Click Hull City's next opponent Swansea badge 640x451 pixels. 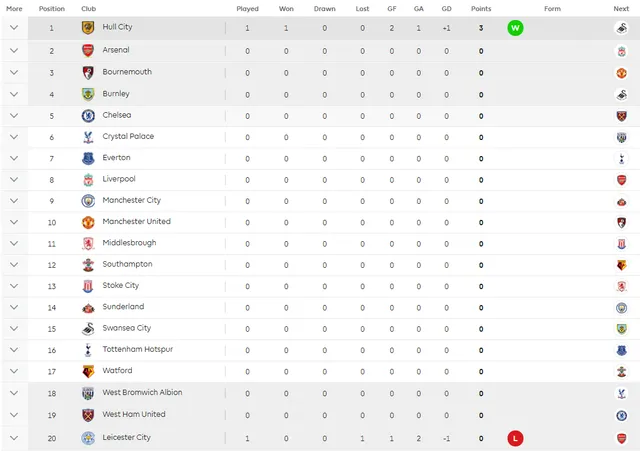coord(621,28)
